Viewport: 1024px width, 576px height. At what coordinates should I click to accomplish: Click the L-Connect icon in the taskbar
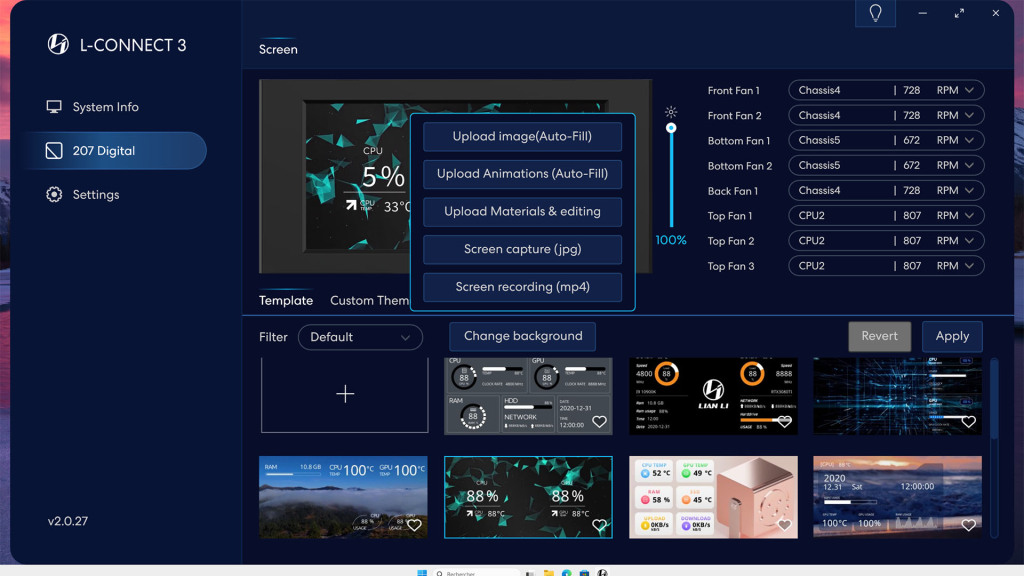602,573
